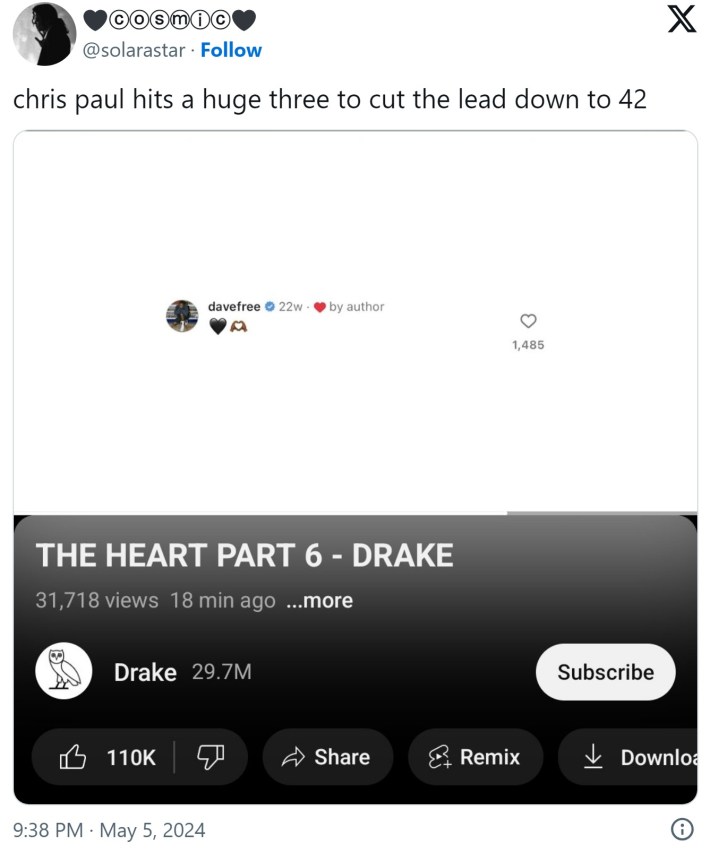Expand description with ...more
This screenshot has height=852, width=710.
pos(319,601)
